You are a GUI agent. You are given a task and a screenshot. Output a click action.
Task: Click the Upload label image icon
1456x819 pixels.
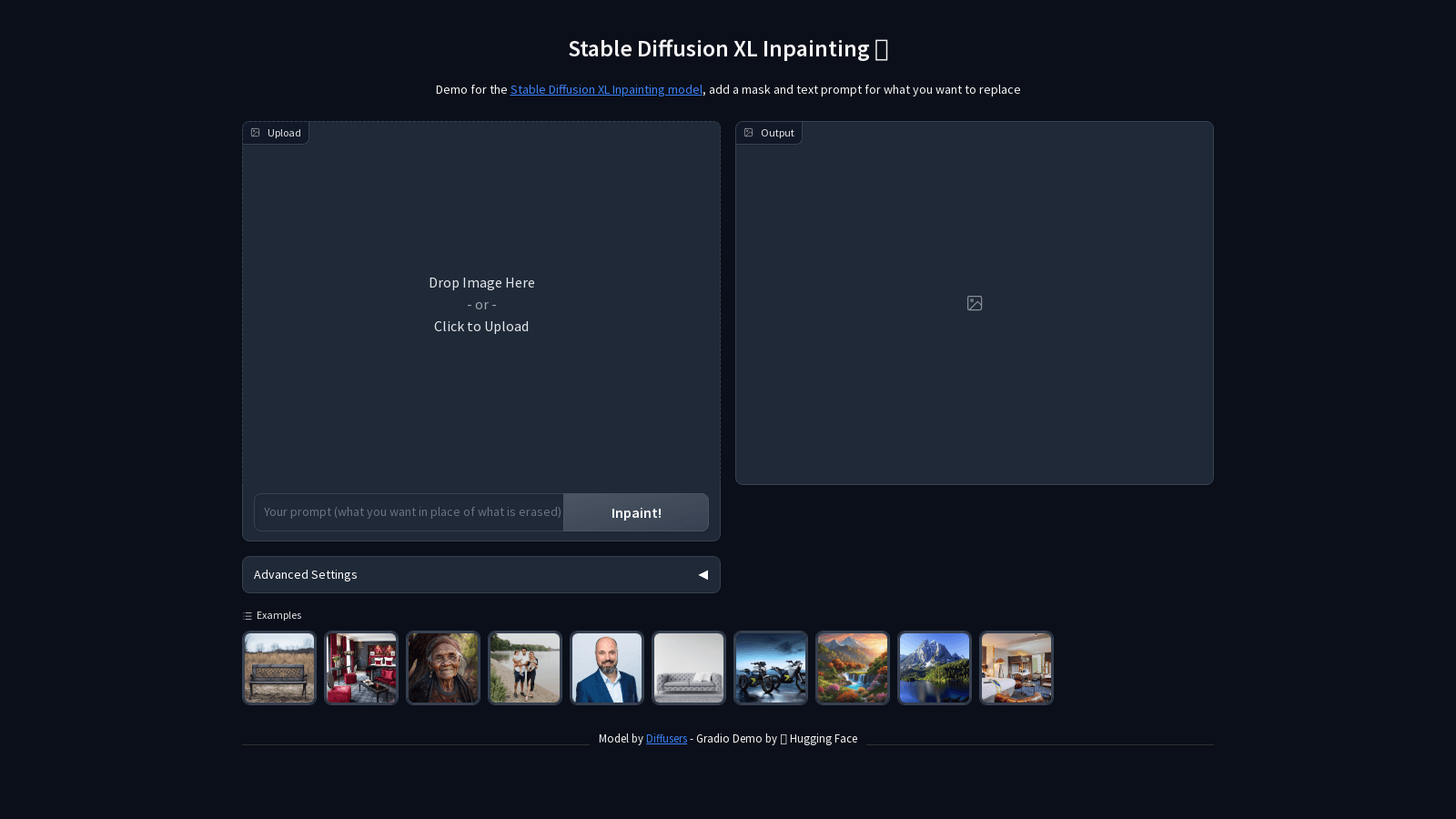(256, 133)
